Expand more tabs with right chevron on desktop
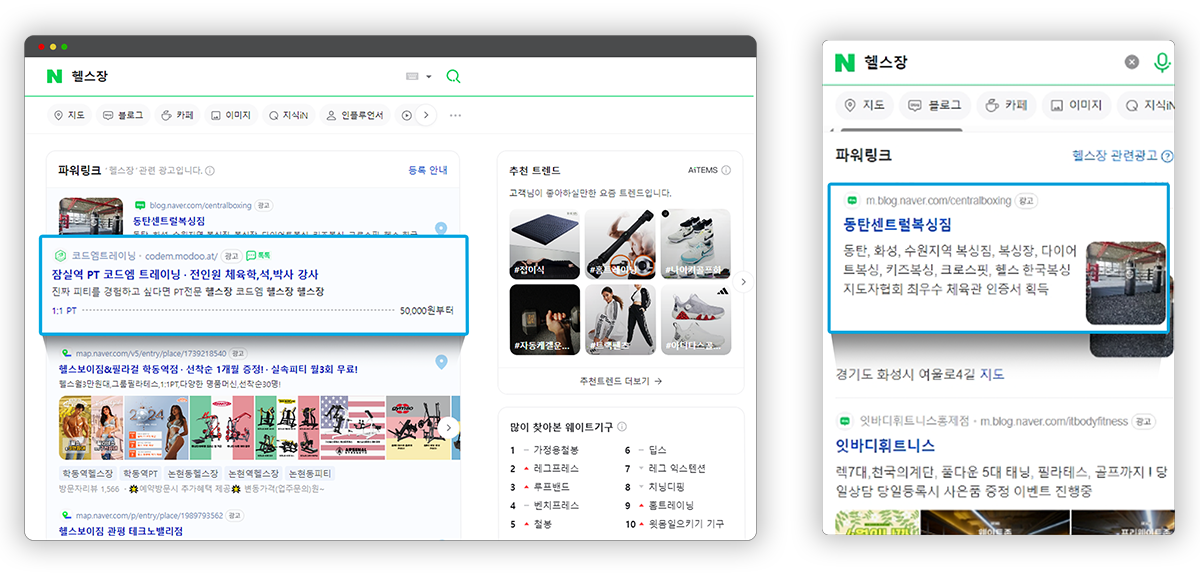The width and height of the screenshot is (1200, 576). click(x=426, y=115)
